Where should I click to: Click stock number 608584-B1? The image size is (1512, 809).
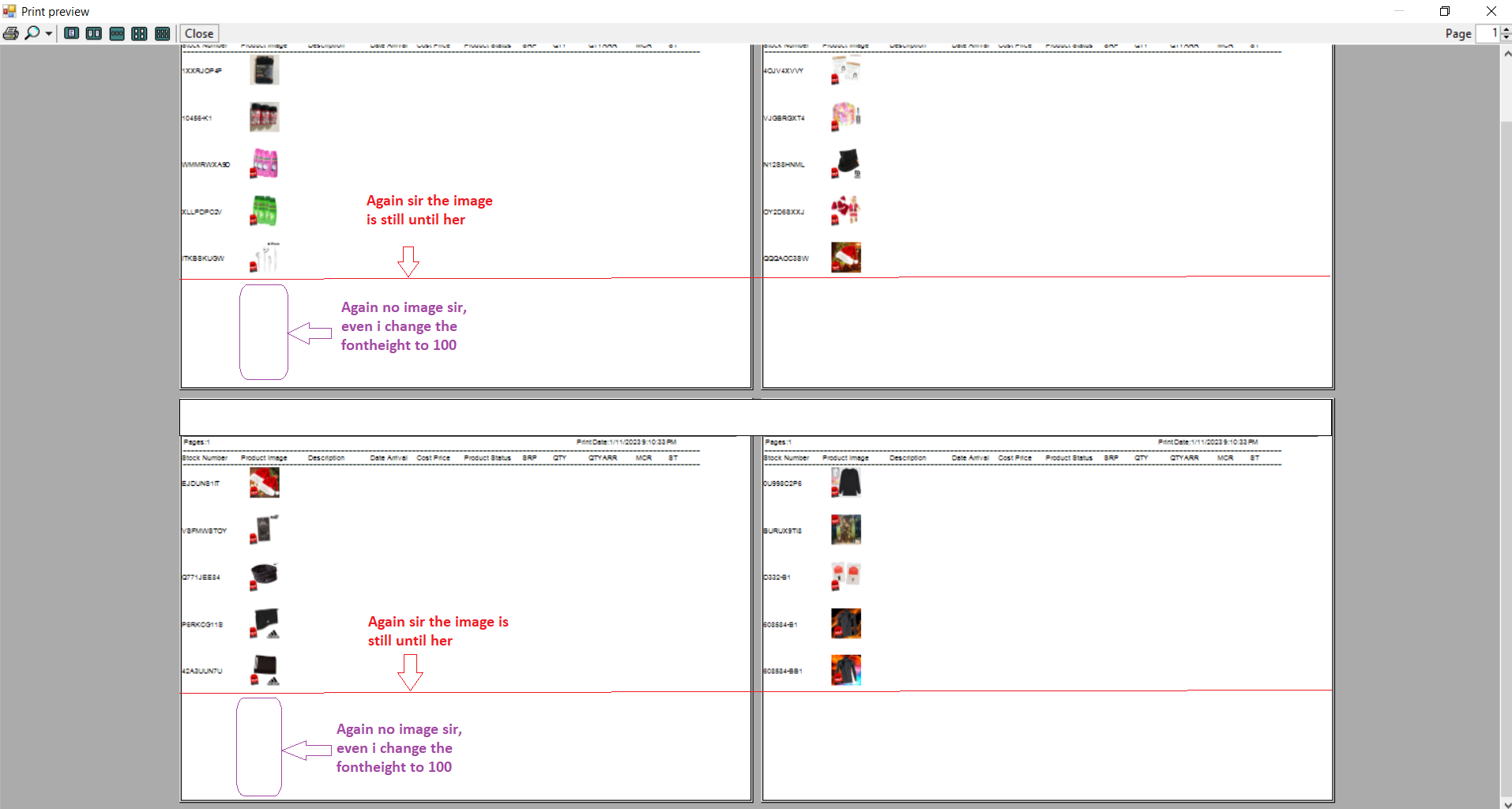[x=780, y=624]
